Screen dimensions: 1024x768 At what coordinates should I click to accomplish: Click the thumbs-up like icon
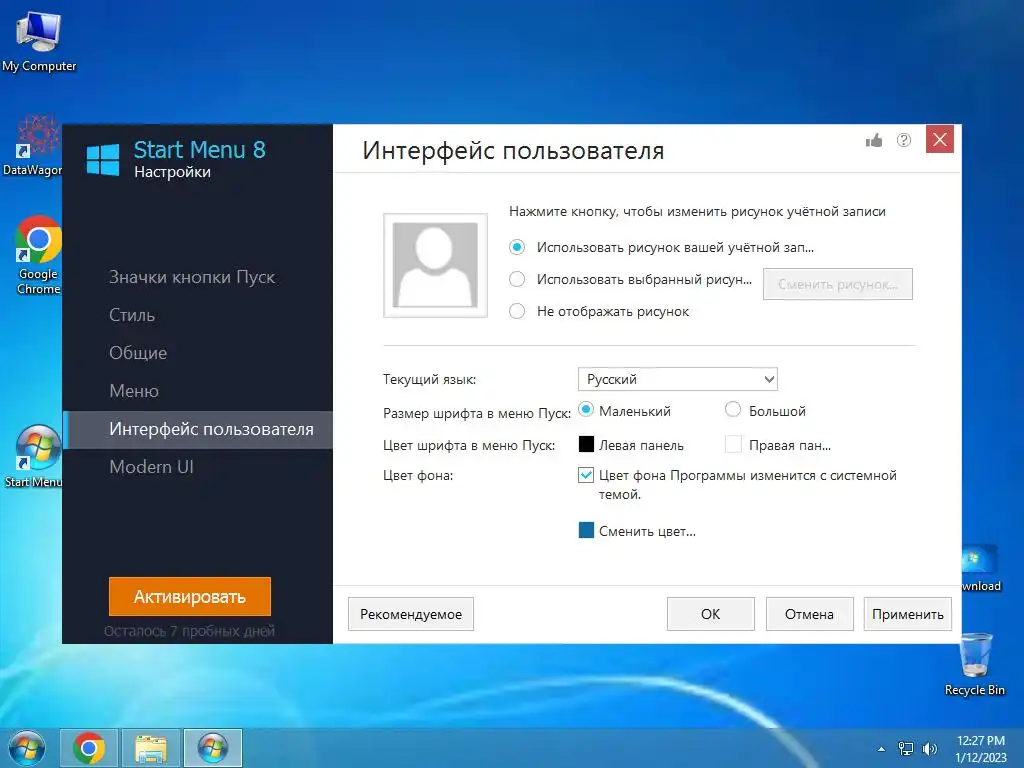pyautogui.click(x=873, y=140)
